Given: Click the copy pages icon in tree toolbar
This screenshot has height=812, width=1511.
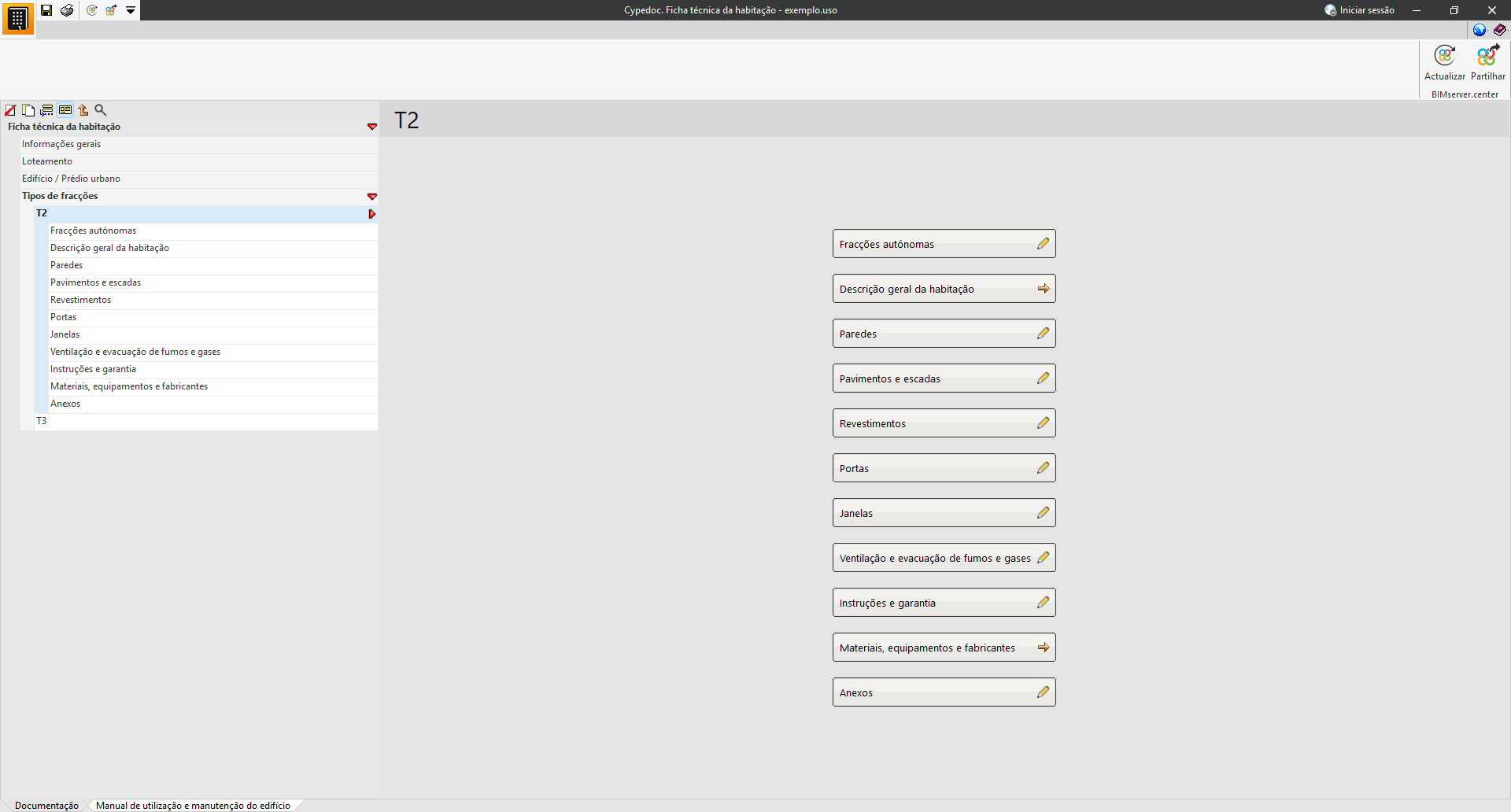Looking at the screenshot, I should pyautogui.click(x=28, y=110).
